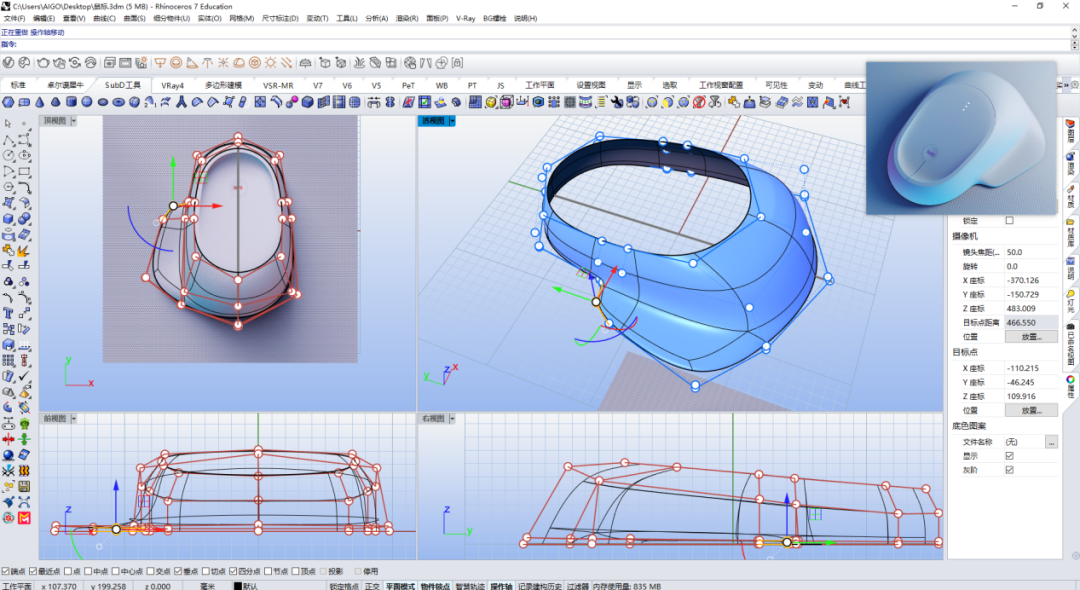Edit the 镜头焦距 value 50.0
Screen dimensions: 1080x590
pyautogui.click(x=1030, y=252)
